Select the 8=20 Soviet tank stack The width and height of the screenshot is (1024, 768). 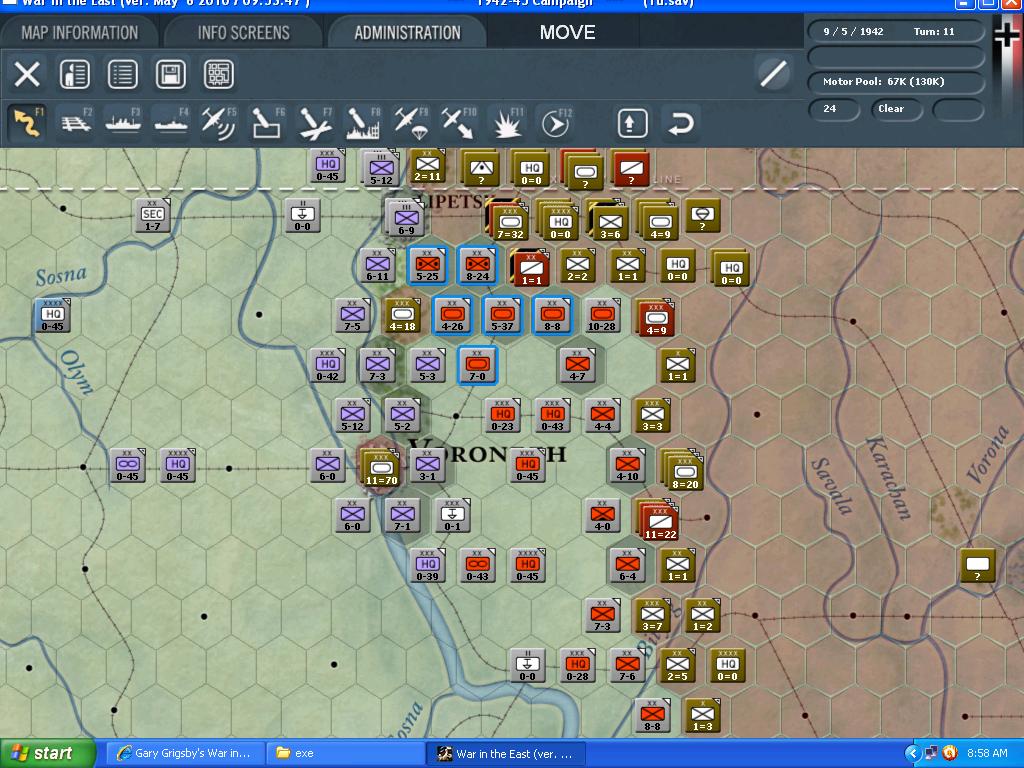click(x=684, y=470)
